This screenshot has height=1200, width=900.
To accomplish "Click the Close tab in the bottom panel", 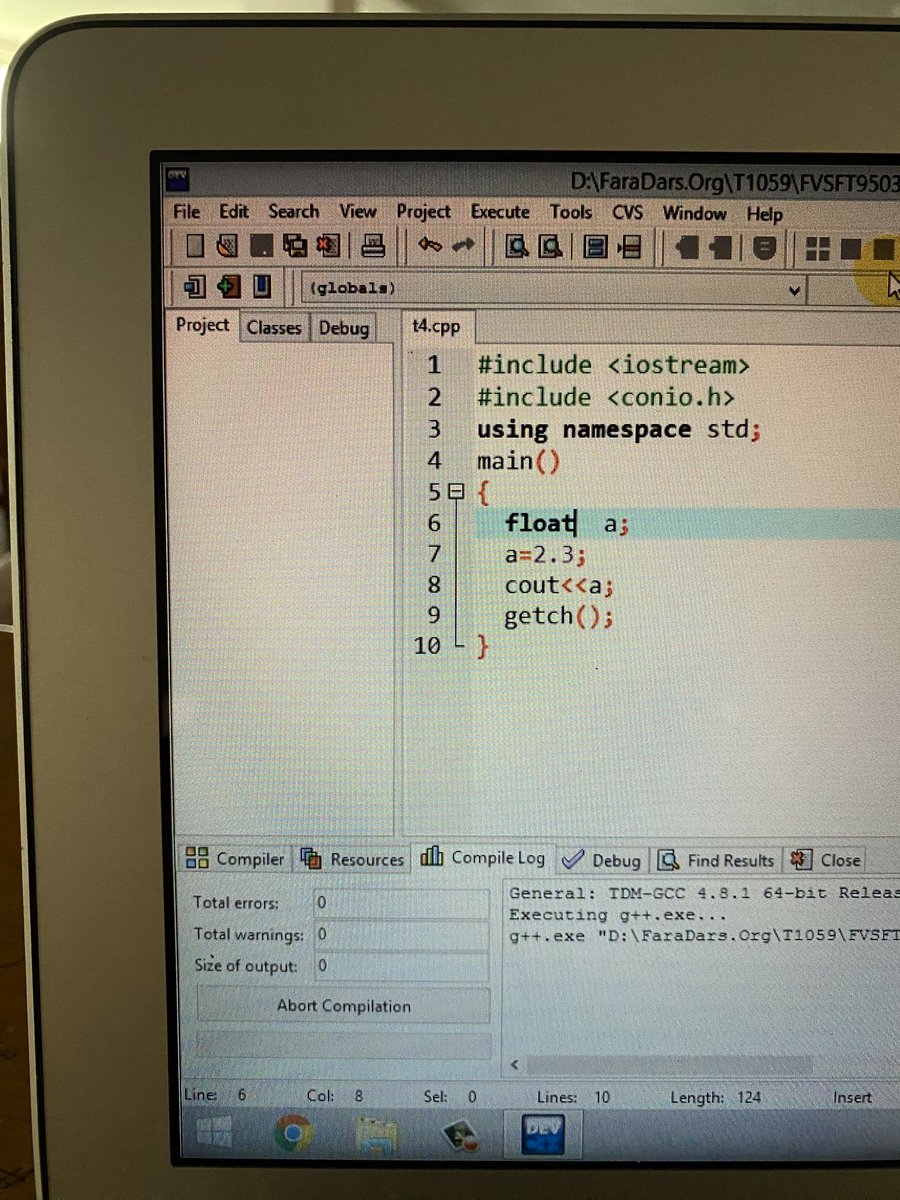I will (x=826, y=860).
